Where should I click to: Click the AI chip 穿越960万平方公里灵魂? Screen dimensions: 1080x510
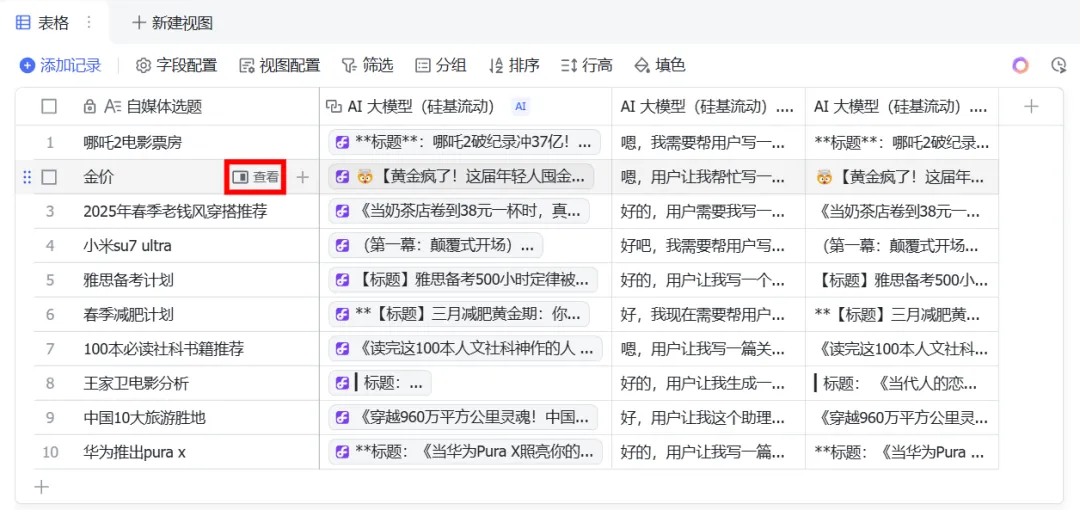click(x=464, y=418)
